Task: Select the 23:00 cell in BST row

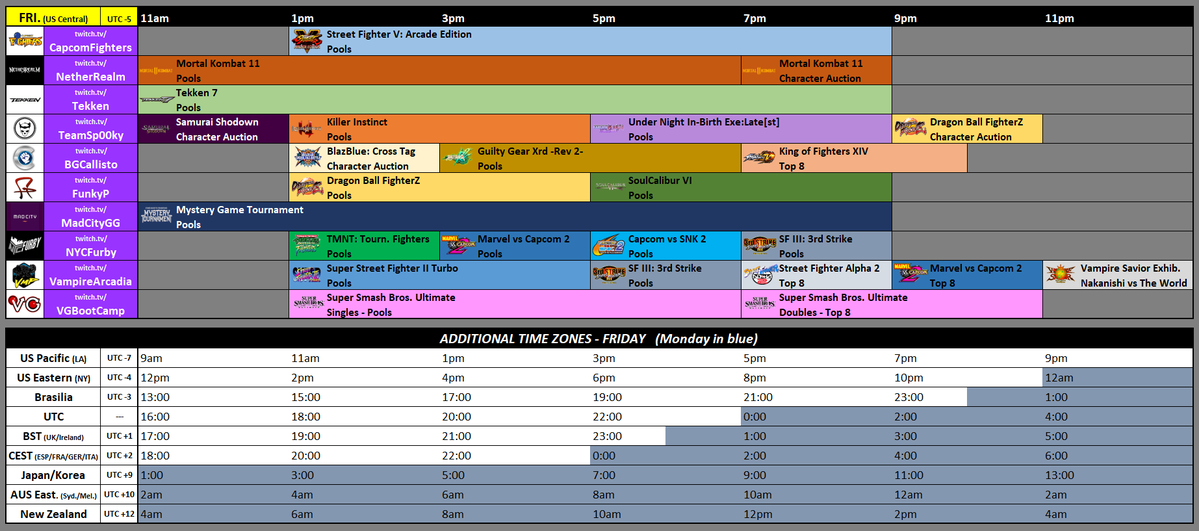Action: click(627, 436)
